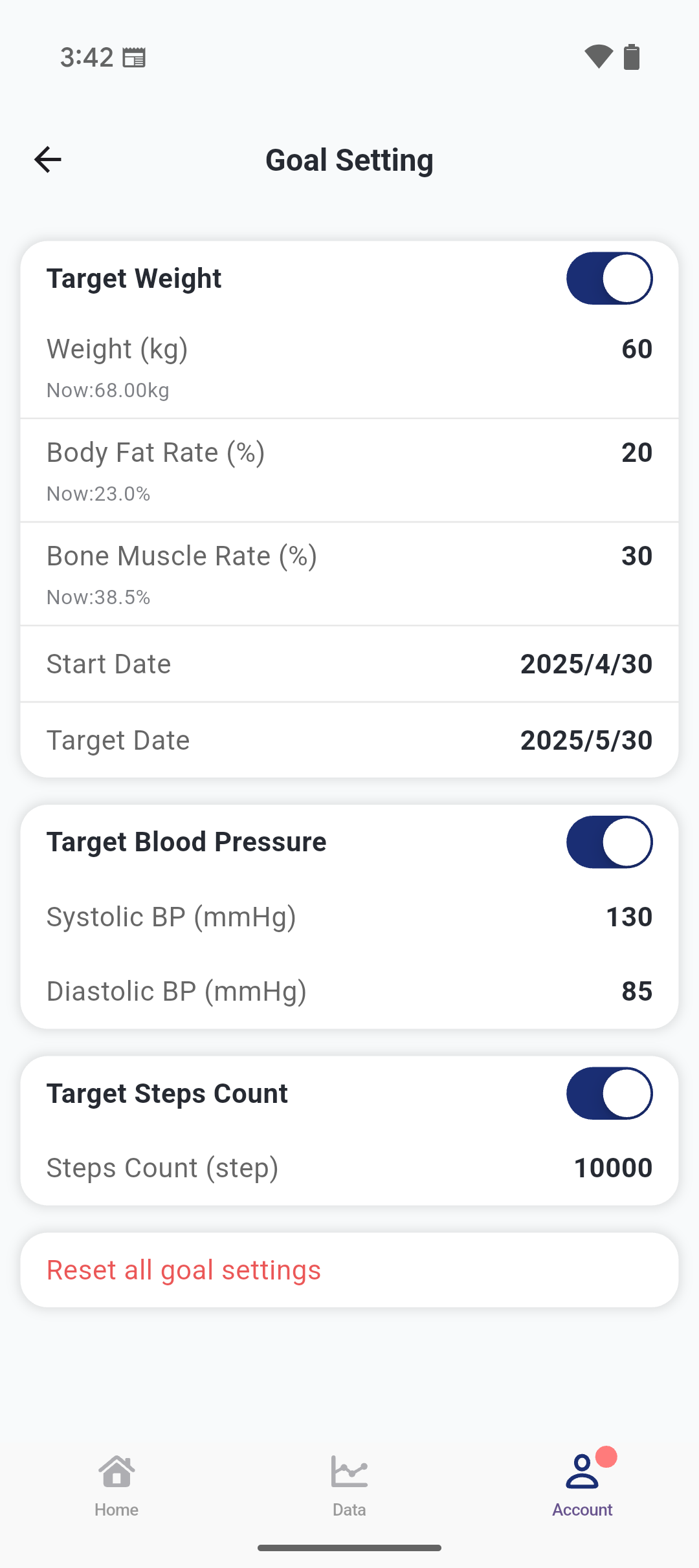Edit Weight (kg) target value 60
The image size is (699, 1568).
(x=636, y=349)
